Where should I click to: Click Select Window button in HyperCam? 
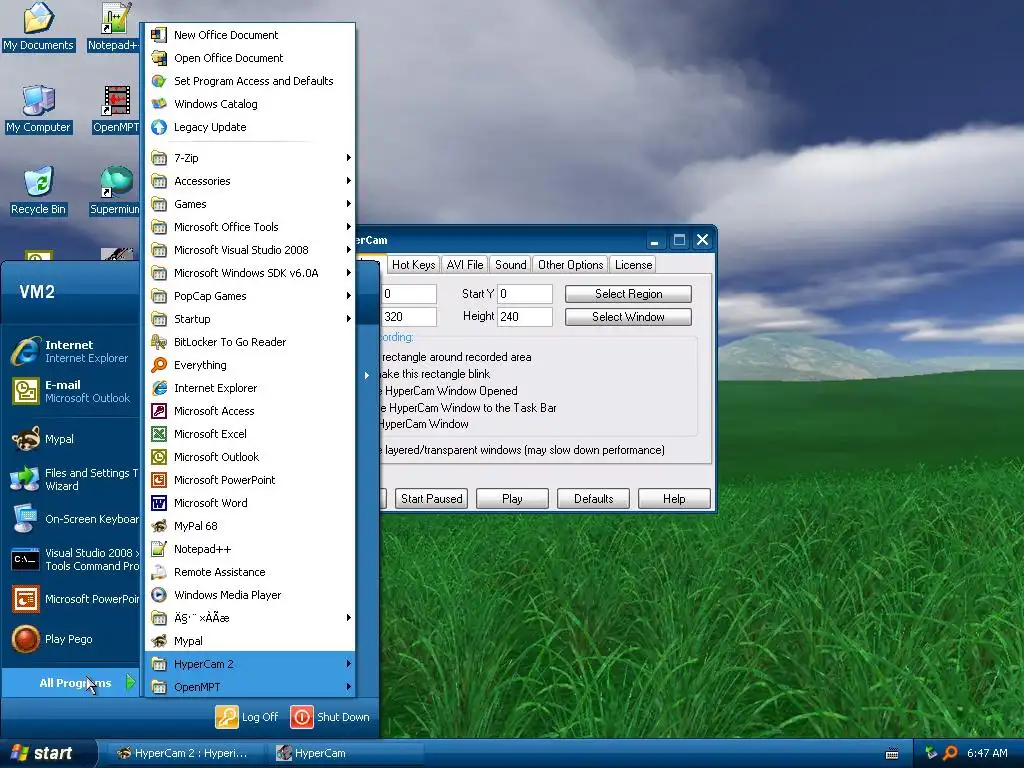click(628, 317)
